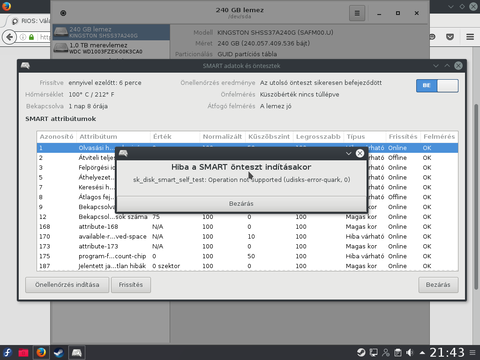The width and height of the screenshot is (480, 360).
Task: Click the Steam system tray icon
Action: tap(361, 353)
